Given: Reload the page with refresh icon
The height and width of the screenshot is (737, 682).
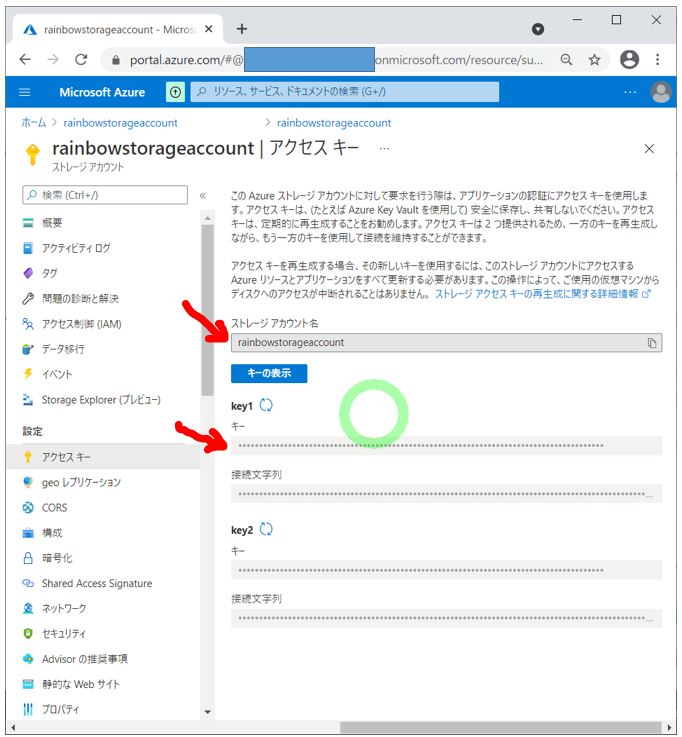Looking at the screenshot, I should point(81,60).
